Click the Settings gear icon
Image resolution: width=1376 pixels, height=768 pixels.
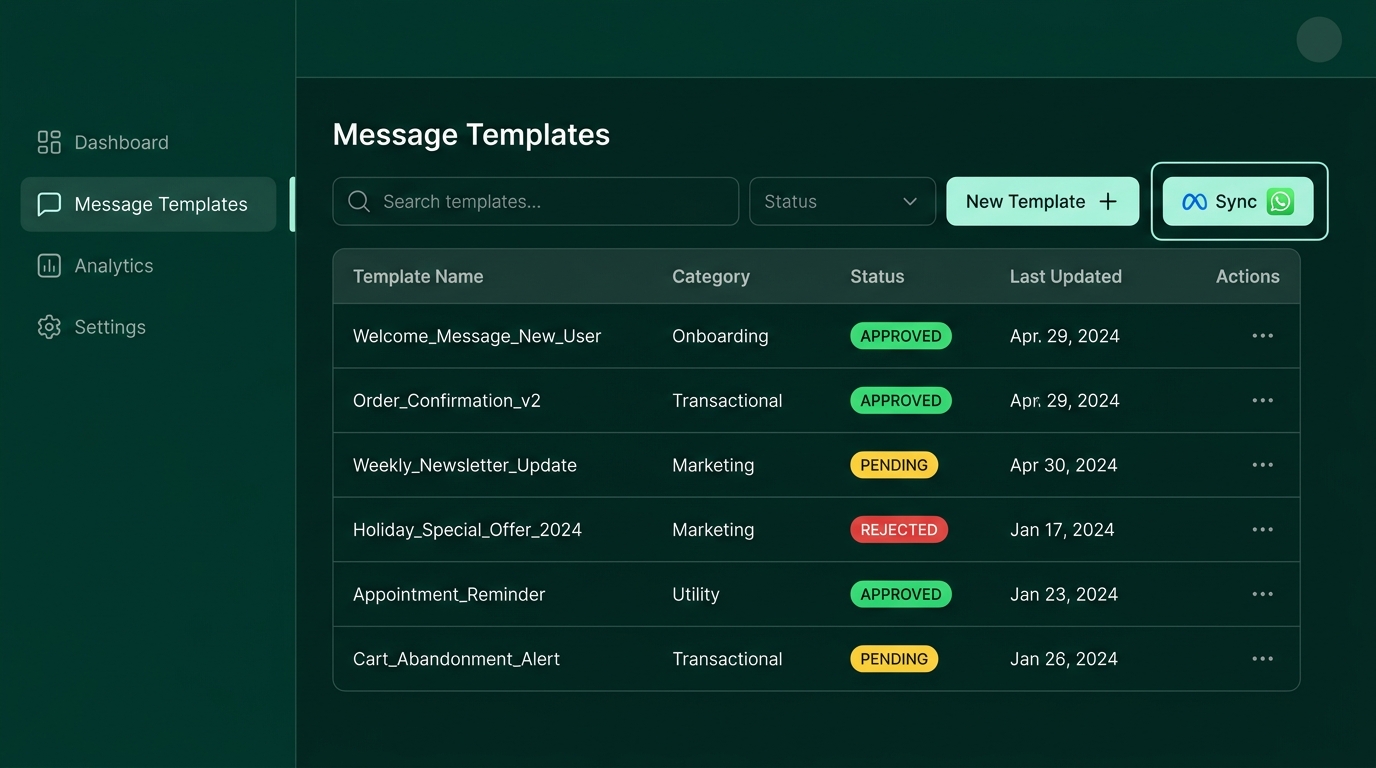tap(49, 327)
